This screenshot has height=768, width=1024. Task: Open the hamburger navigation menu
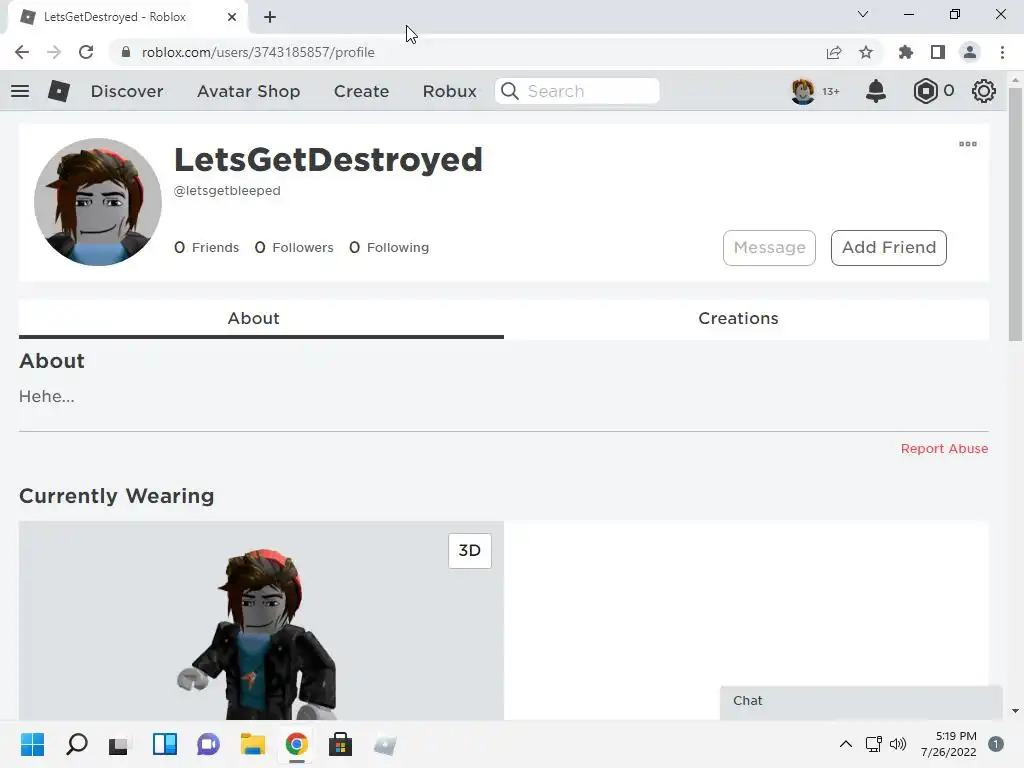(20, 91)
